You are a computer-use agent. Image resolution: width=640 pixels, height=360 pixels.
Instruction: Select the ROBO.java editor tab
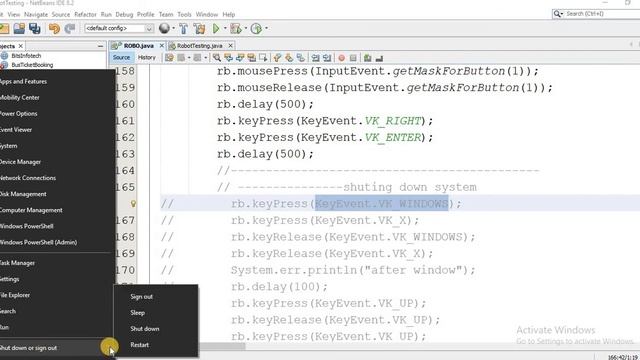coord(138,46)
